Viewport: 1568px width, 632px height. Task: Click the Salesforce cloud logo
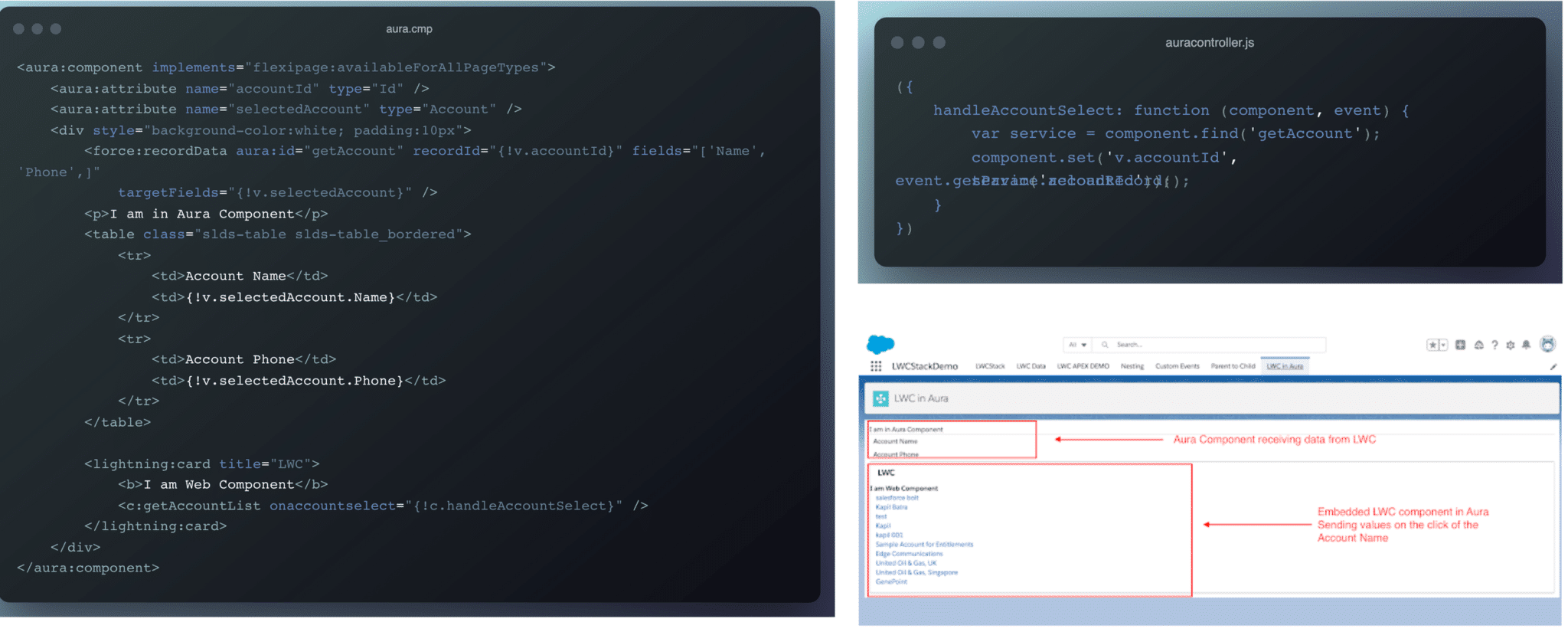(x=880, y=344)
